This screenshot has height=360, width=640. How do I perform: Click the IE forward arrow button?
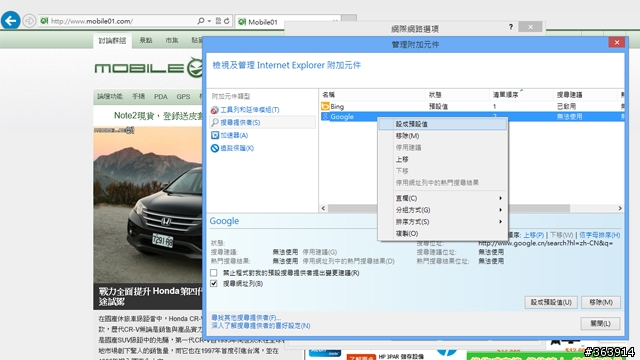[x=29, y=20]
